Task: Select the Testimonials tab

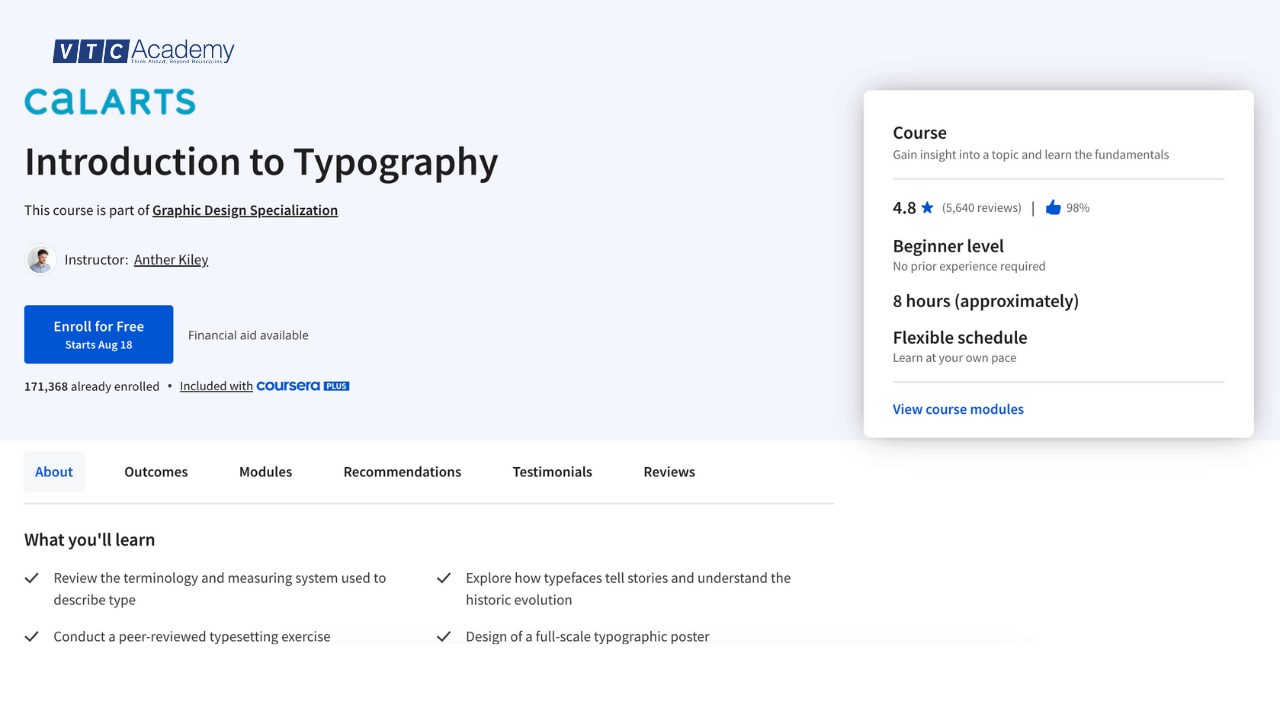Action: [552, 471]
